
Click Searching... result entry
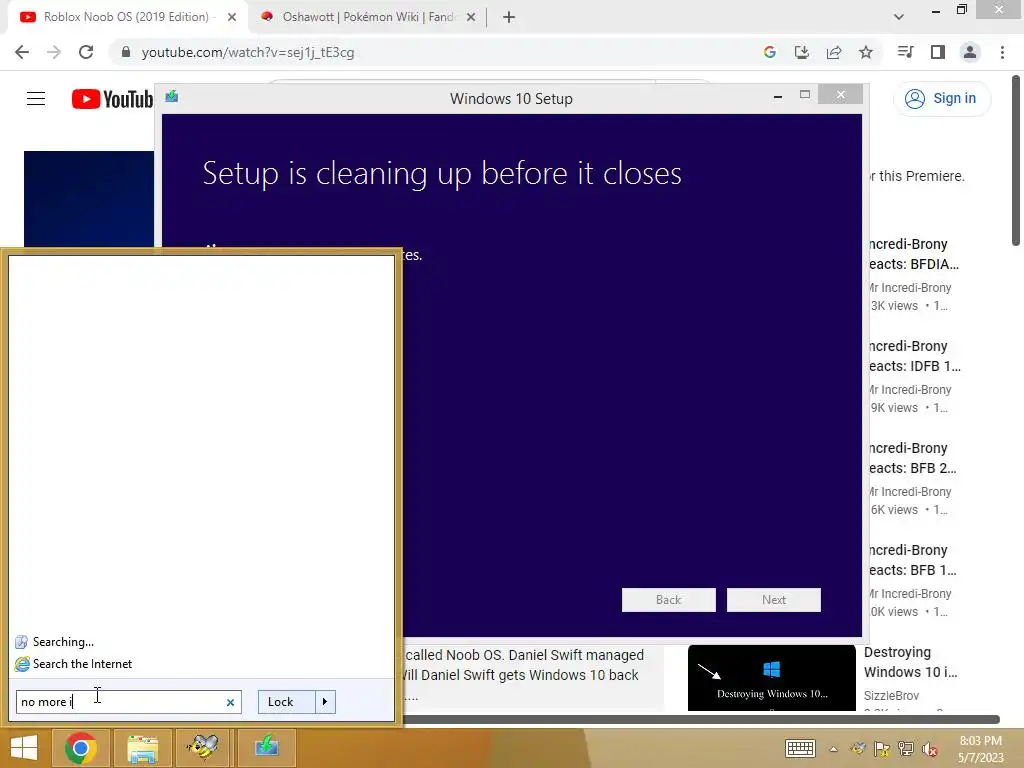63,642
